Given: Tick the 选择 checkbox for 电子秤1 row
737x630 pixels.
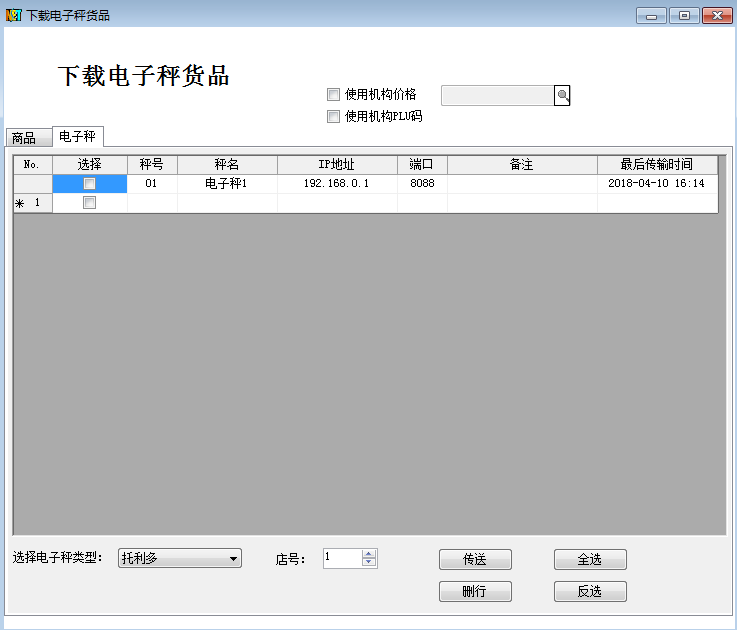Looking at the screenshot, I should coord(89,183).
